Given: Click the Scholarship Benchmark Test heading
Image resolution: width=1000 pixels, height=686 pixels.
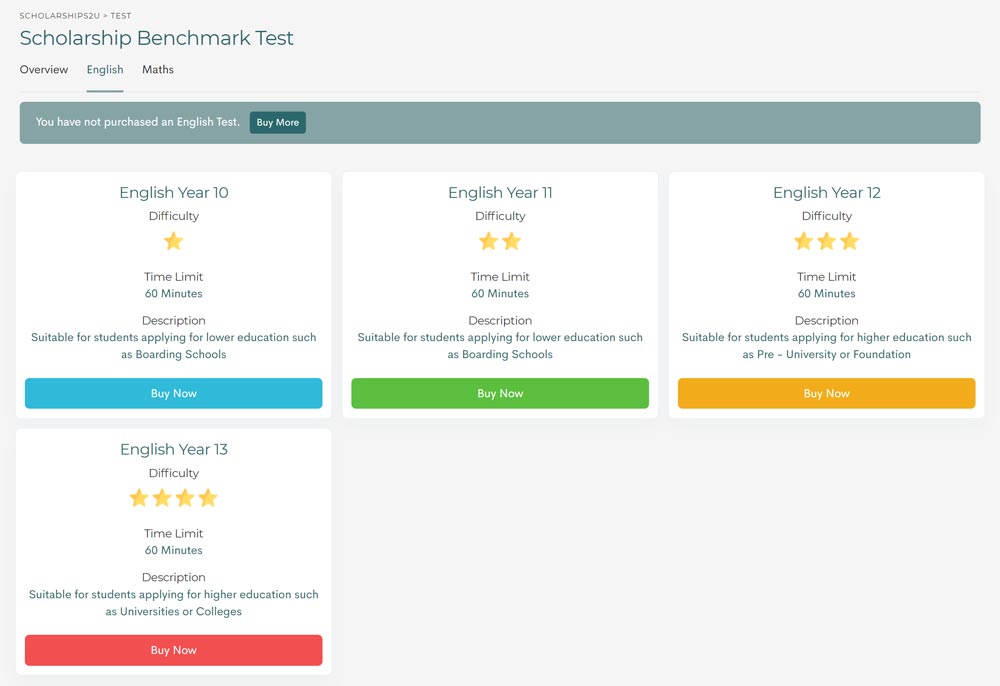Looking at the screenshot, I should click(x=156, y=38).
